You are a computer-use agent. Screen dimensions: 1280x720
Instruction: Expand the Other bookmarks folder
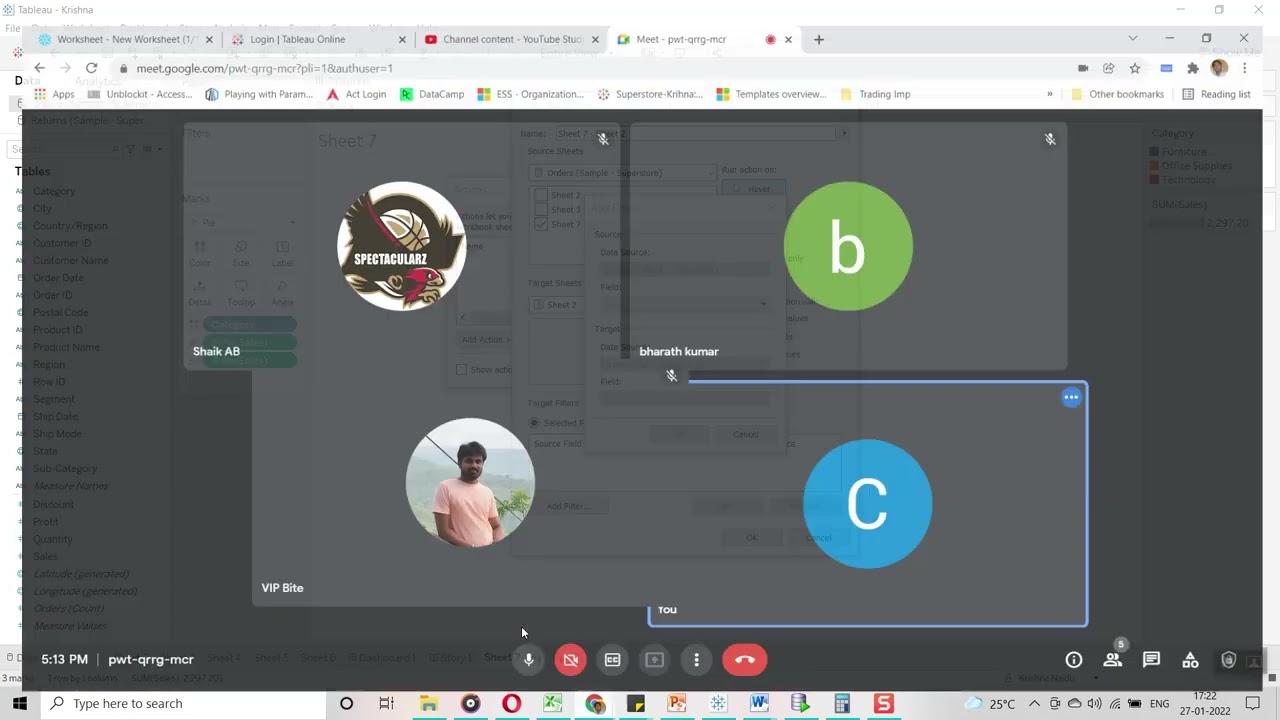tap(1117, 94)
